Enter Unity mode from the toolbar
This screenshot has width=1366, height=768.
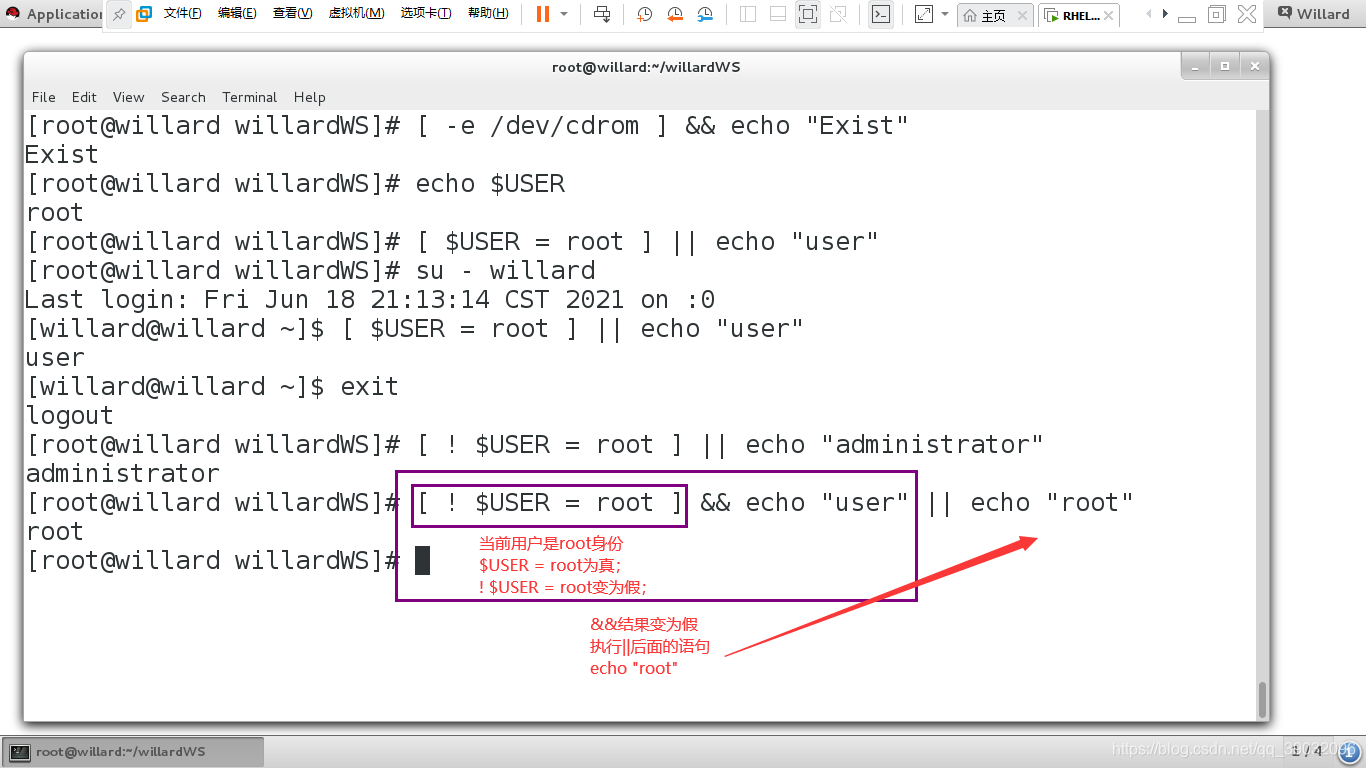(838, 15)
